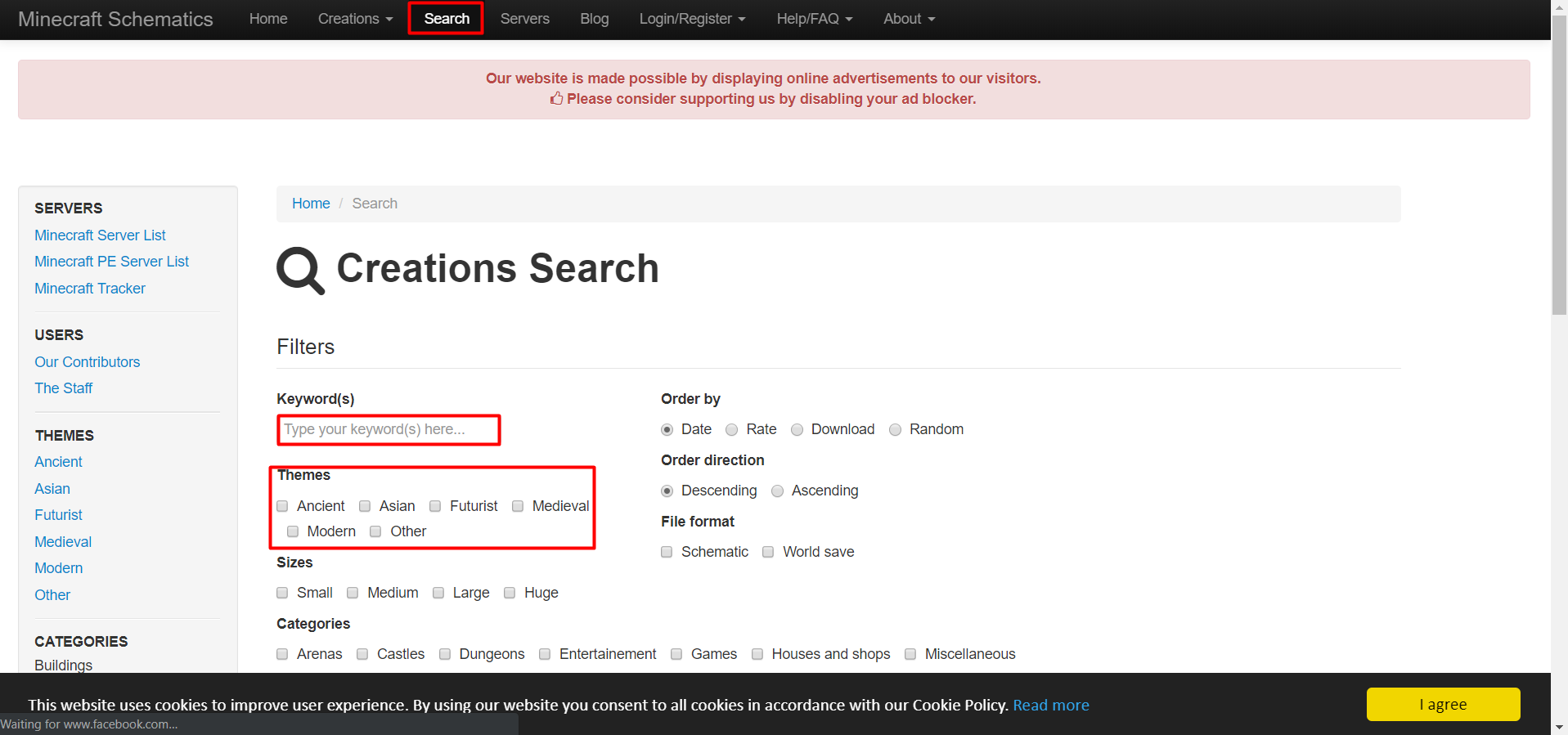Open the Our Contributors link
The image size is (1568, 735).
point(87,362)
